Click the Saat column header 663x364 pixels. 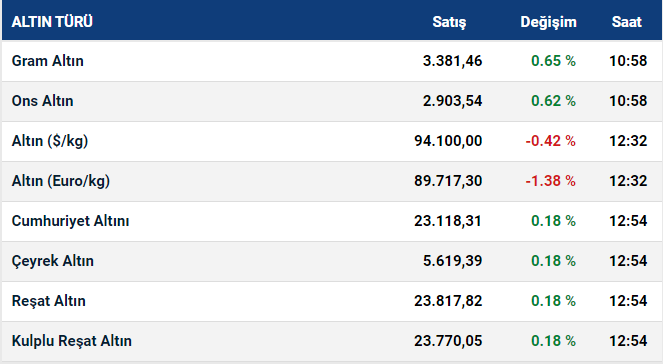627,22
